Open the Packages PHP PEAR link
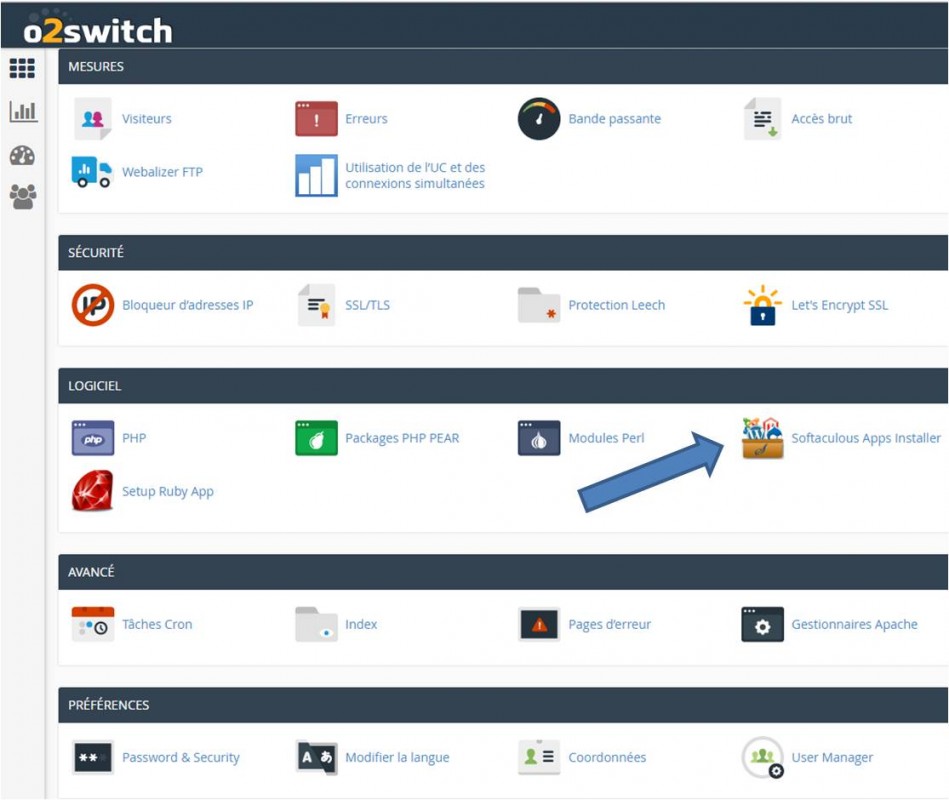This screenshot has width=949, height=800. (402, 438)
